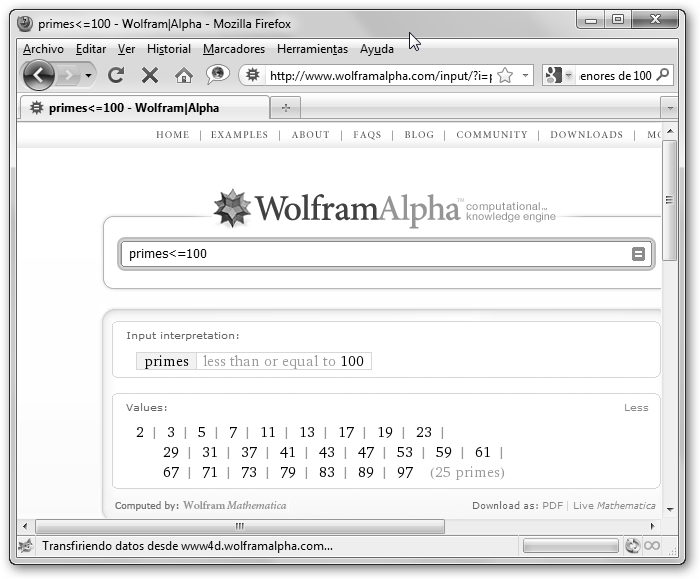Click the browser Back arrow button
The image size is (700, 579).
38,75
